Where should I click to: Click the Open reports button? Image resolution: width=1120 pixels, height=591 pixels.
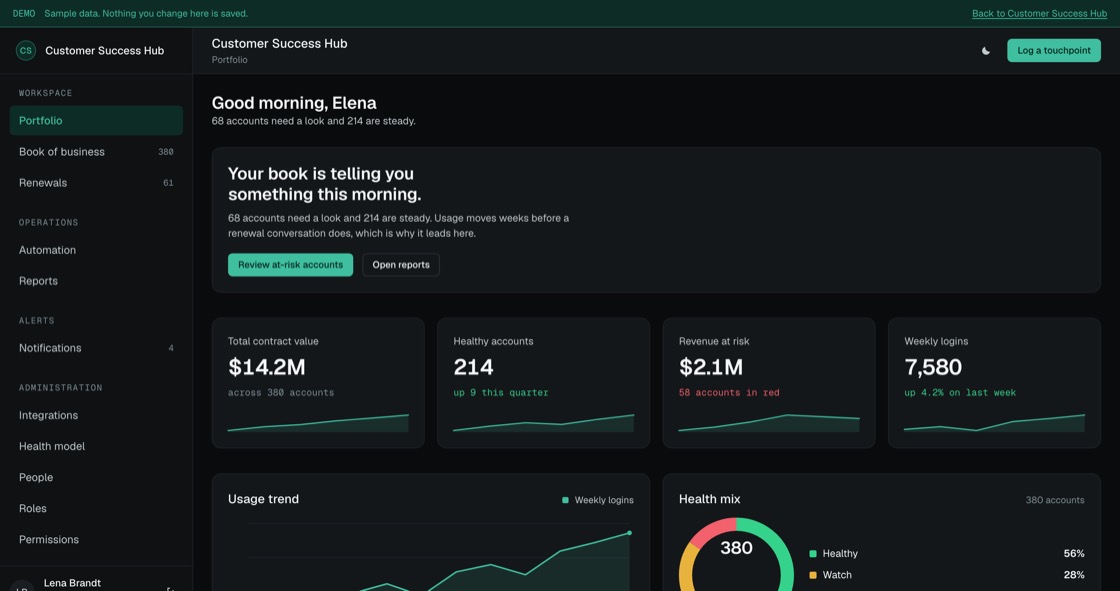(x=401, y=264)
